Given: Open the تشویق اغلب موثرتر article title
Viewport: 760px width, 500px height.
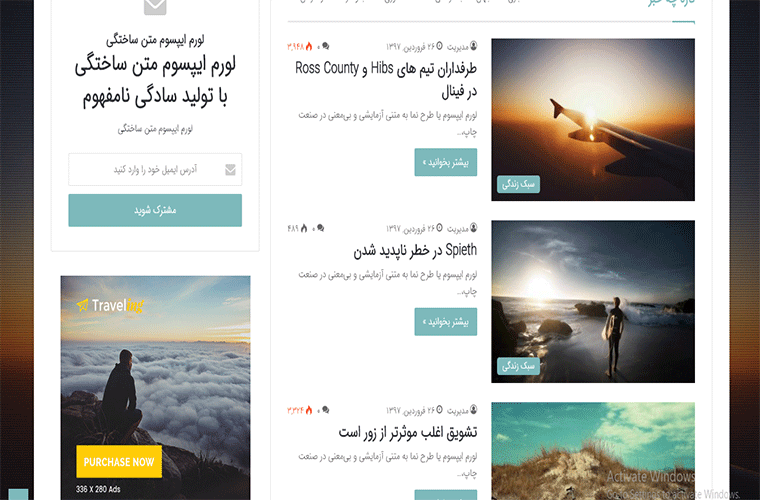Looking at the screenshot, I should [x=408, y=432].
